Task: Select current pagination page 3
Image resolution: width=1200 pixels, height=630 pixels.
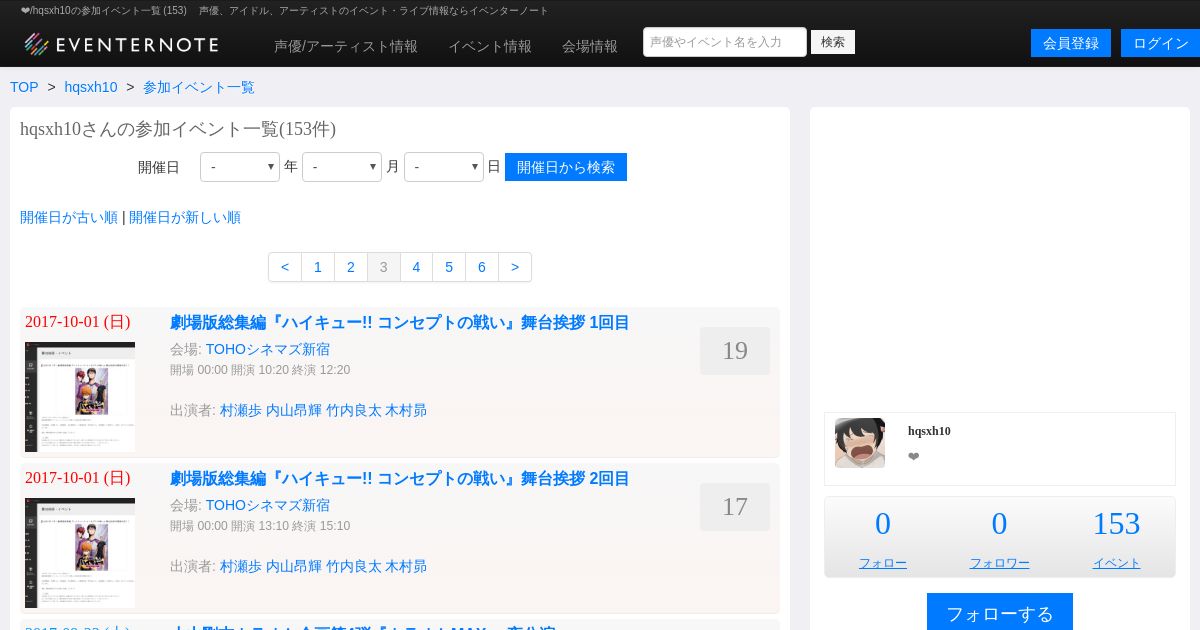Action: (x=384, y=267)
